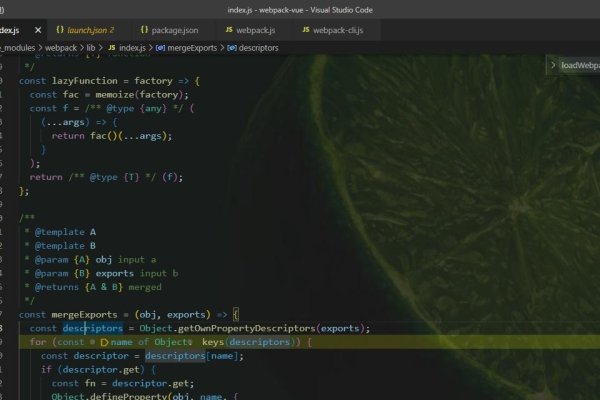Click the mergeExports function name
Image resolution: width=600 pixels, height=400 pixels.
point(84,315)
